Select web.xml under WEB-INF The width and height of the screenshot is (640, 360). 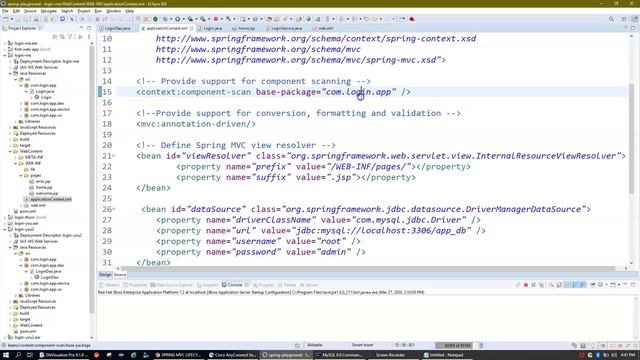coord(38,205)
